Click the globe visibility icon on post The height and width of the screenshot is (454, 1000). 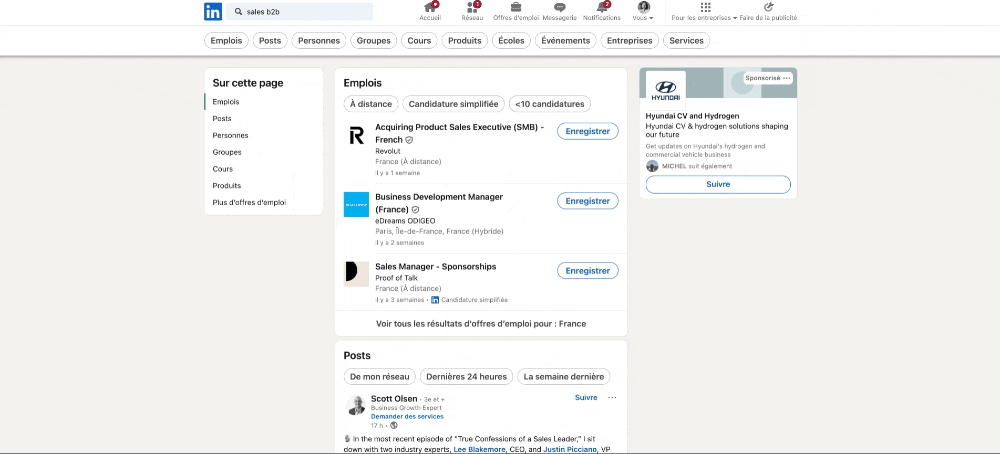click(x=393, y=425)
